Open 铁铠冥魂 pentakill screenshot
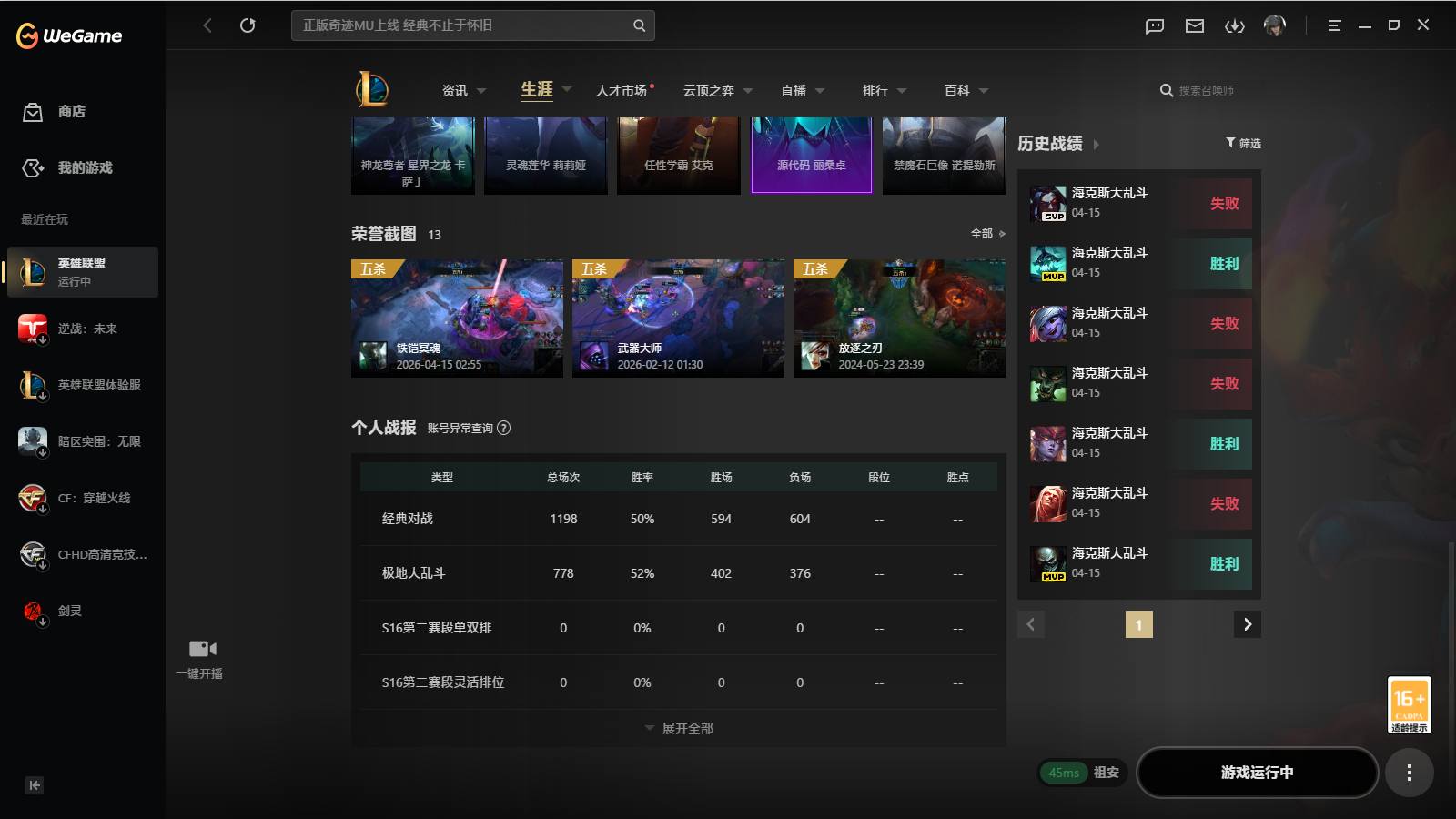Image resolution: width=1456 pixels, height=819 pixels. point(457,318)
